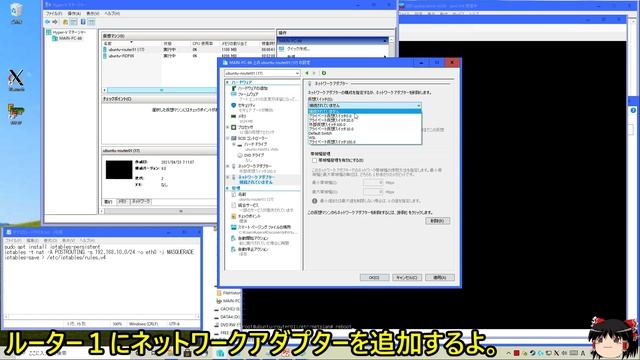The image size is (640, 360).
Task: Select 自動停止アクション in management list
Action: click(x=253, y=249)
